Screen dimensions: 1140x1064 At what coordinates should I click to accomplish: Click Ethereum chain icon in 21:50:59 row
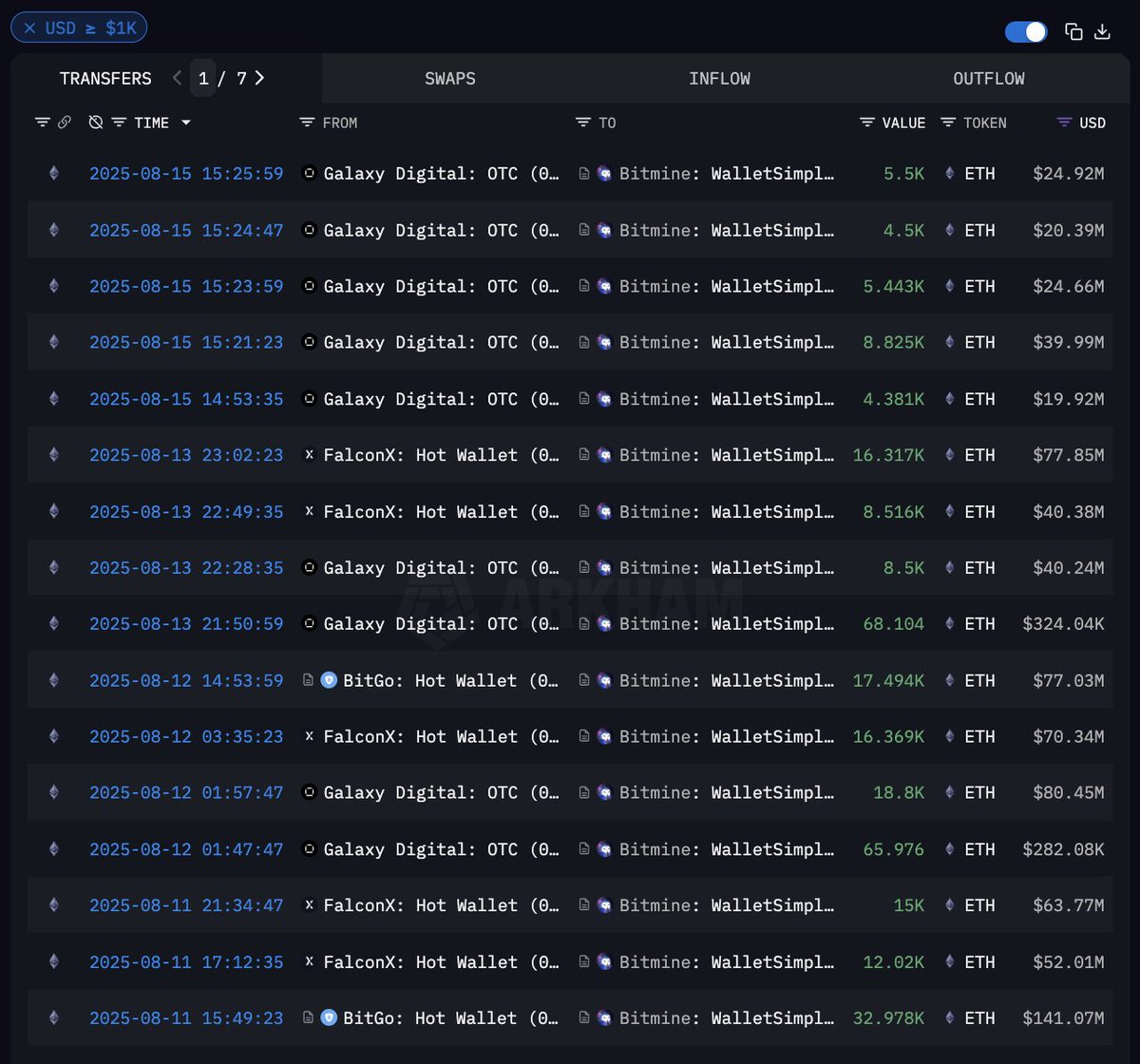[53, 623]
